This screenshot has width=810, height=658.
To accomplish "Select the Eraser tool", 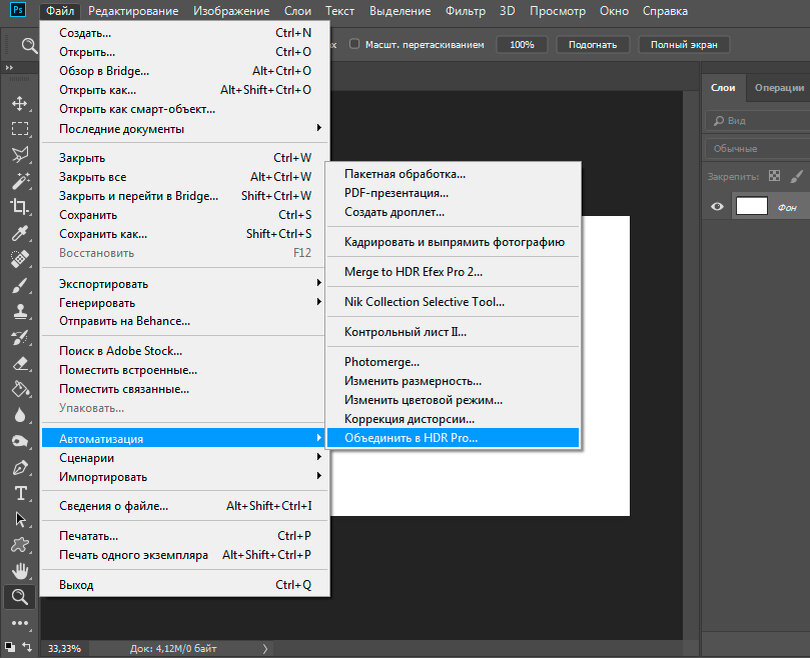I will tap(20, 363).
